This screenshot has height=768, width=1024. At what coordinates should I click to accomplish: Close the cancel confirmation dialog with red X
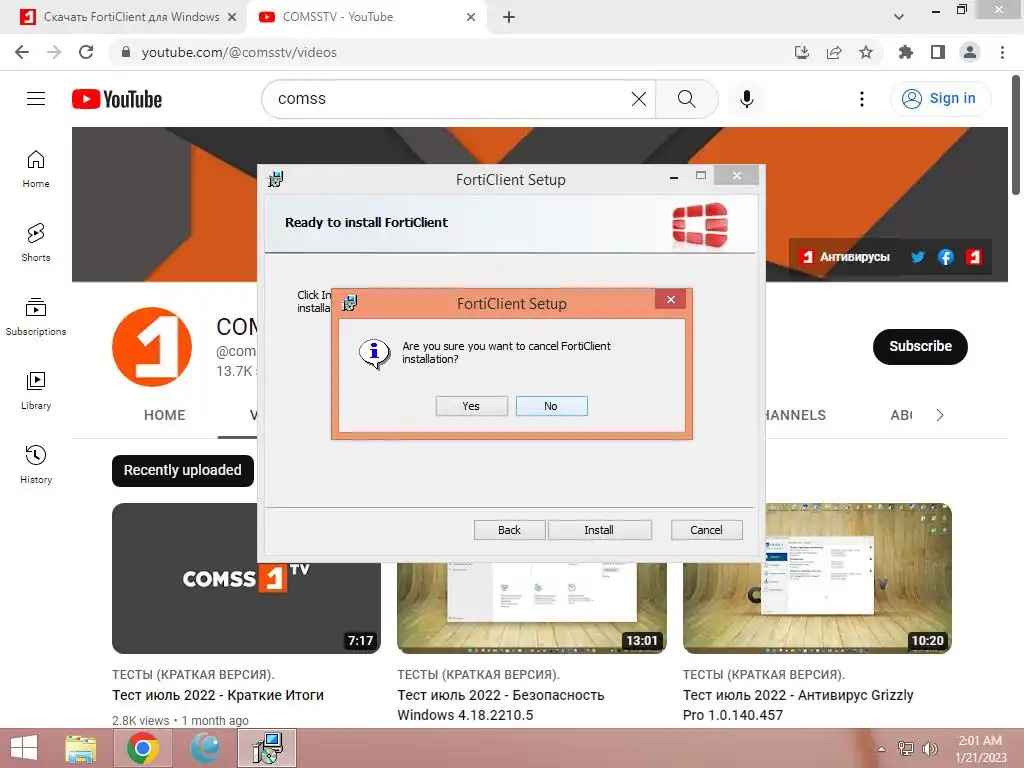click(x=671, y=299)
